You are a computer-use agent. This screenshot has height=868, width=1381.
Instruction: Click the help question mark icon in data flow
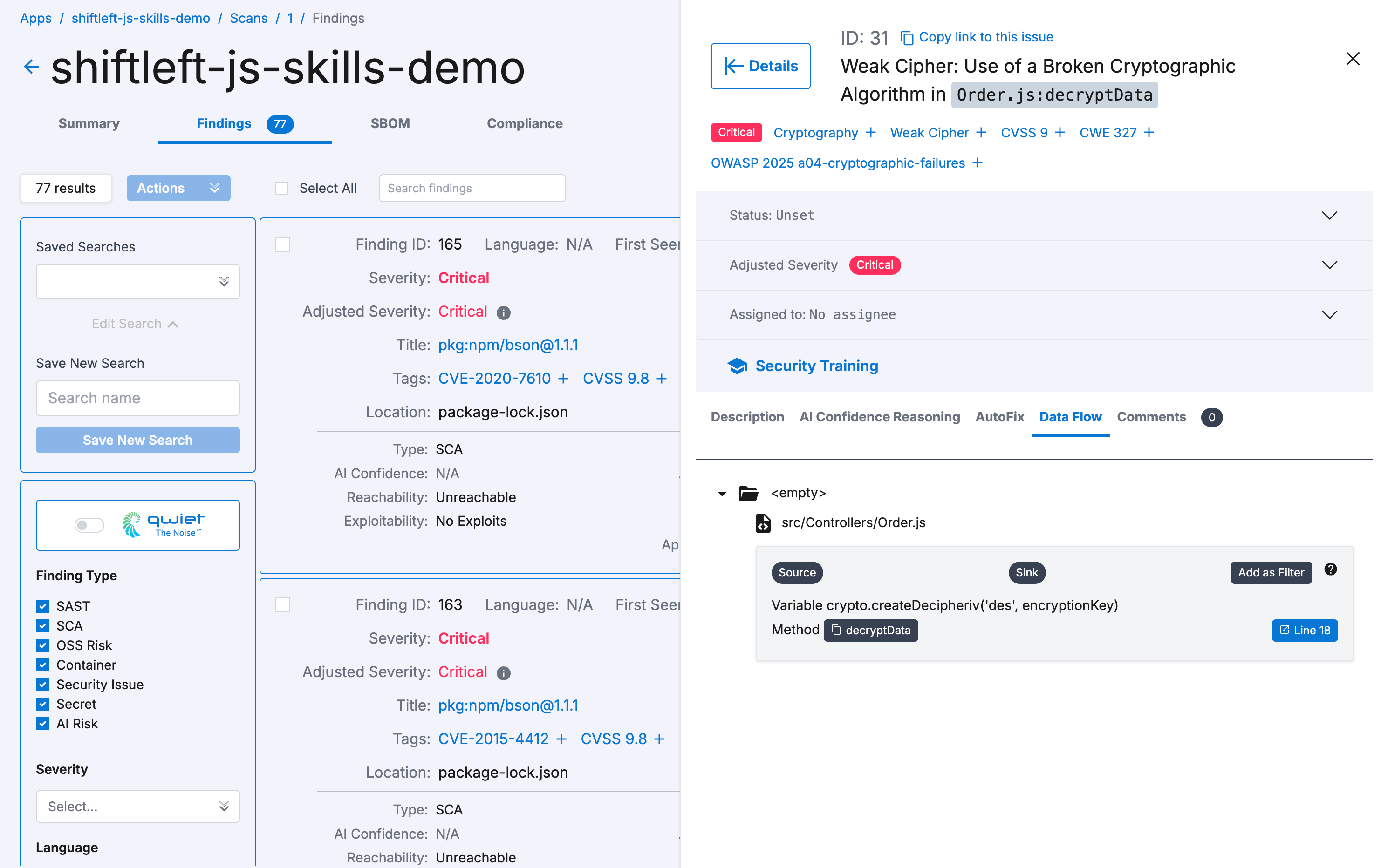[x=1331, y=570]
